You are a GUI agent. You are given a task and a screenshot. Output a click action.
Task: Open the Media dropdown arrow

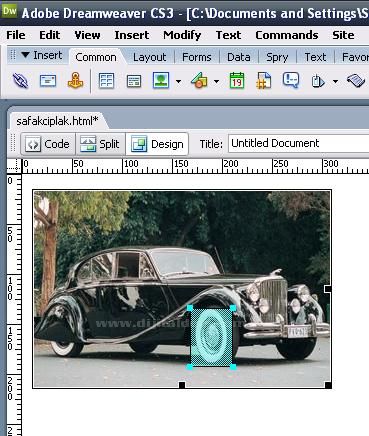click(x=217, y=81)
